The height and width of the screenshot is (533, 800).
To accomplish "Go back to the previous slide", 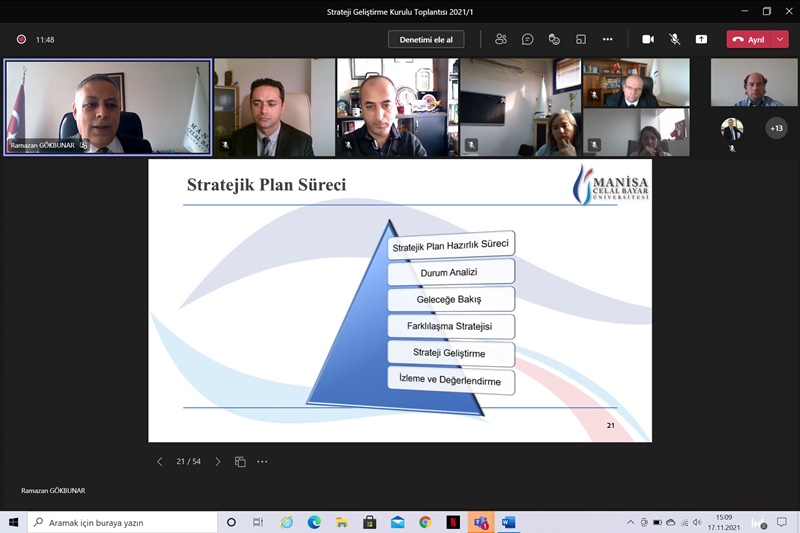I will (x=159, y=462).
